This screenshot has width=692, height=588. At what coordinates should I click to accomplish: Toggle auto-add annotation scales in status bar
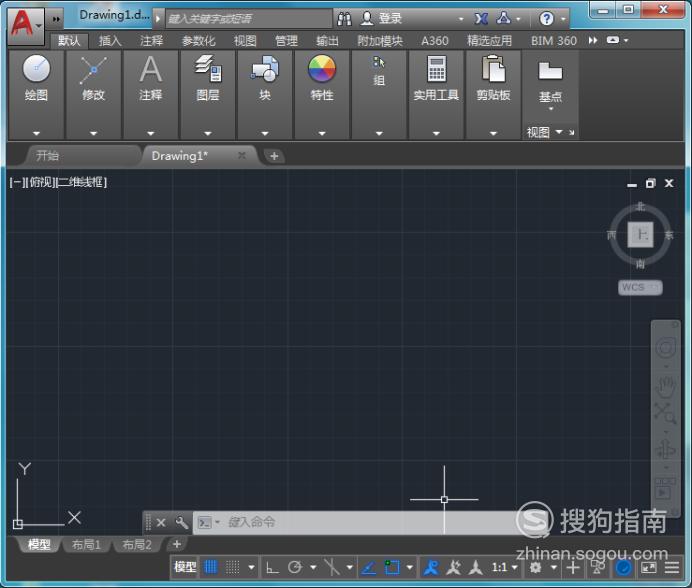(453, 567)
